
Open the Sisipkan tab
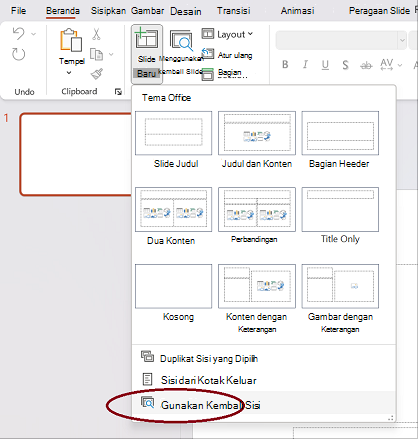pyautogui.click(x=108, y=11)
